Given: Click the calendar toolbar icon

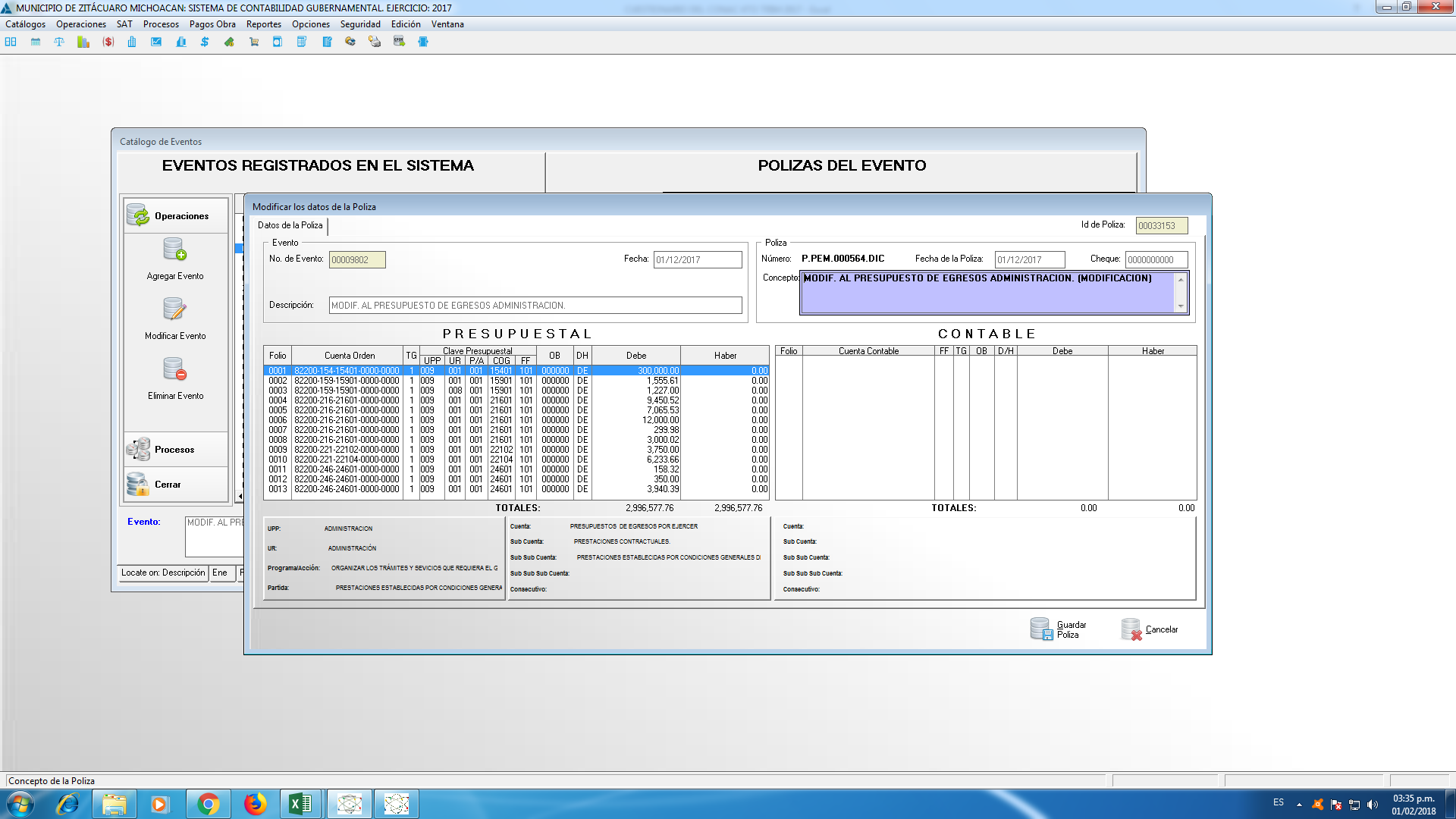Looking at the screenshot, I should click(x=36, y=42).
